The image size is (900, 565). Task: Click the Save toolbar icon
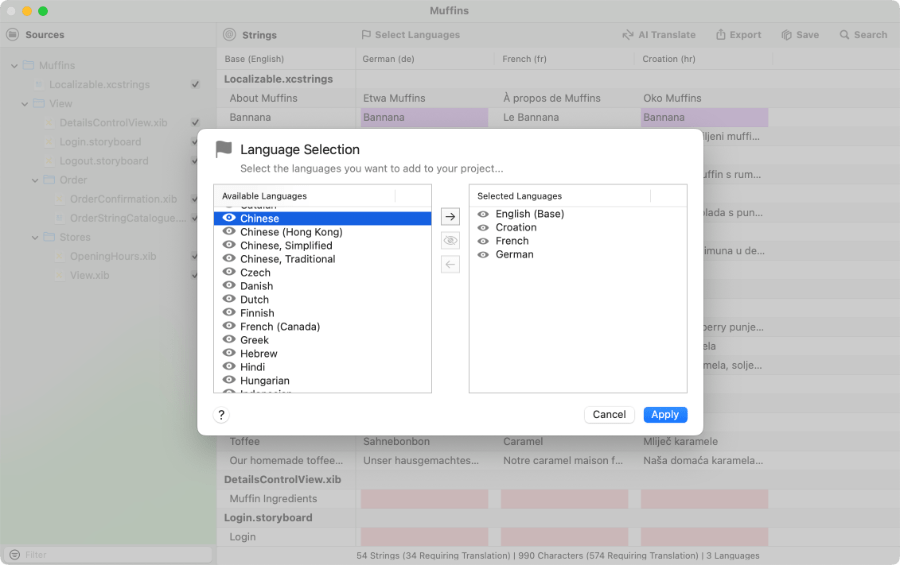(787, 35)
